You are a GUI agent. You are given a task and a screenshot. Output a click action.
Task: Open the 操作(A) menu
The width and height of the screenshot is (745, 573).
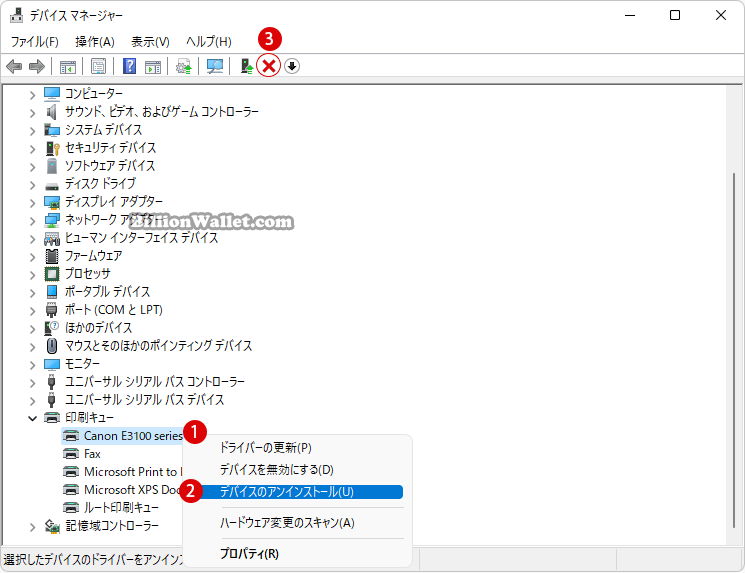pos(95,42)
